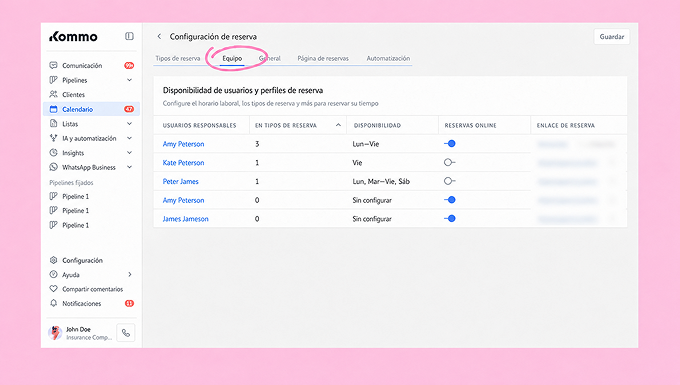Viewport: 680px width, 385px height.
Task: Open the Peter James link
Action: pyautogui.click(x=180, y=181)
